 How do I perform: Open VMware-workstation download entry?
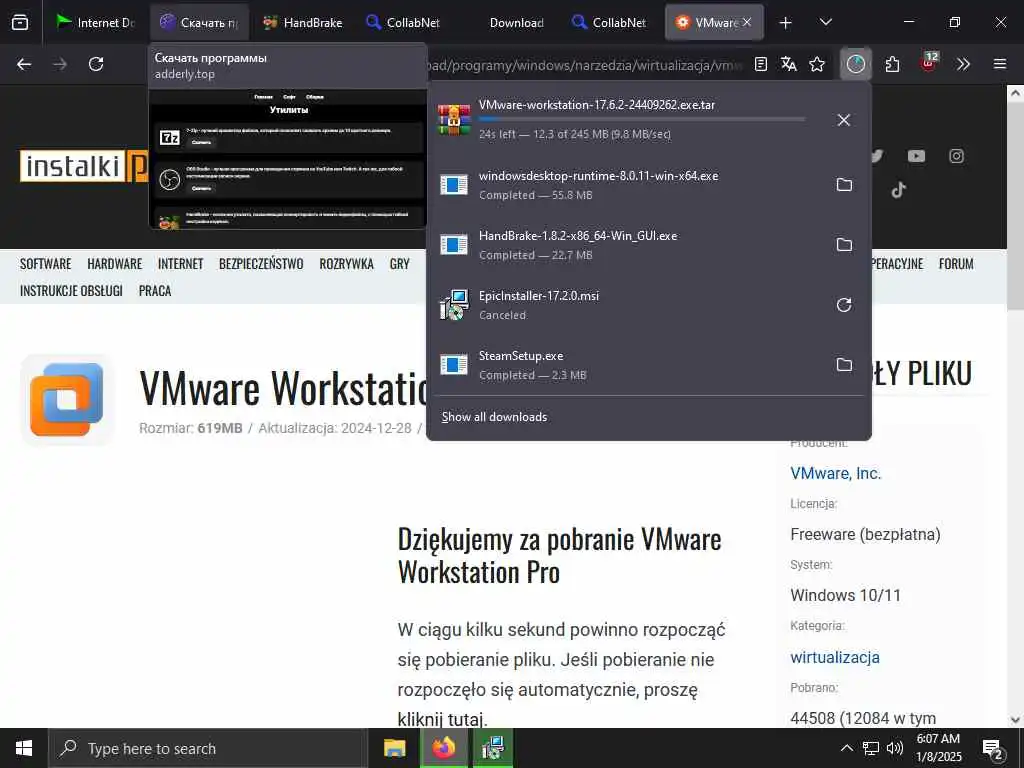tap(627, 120)
